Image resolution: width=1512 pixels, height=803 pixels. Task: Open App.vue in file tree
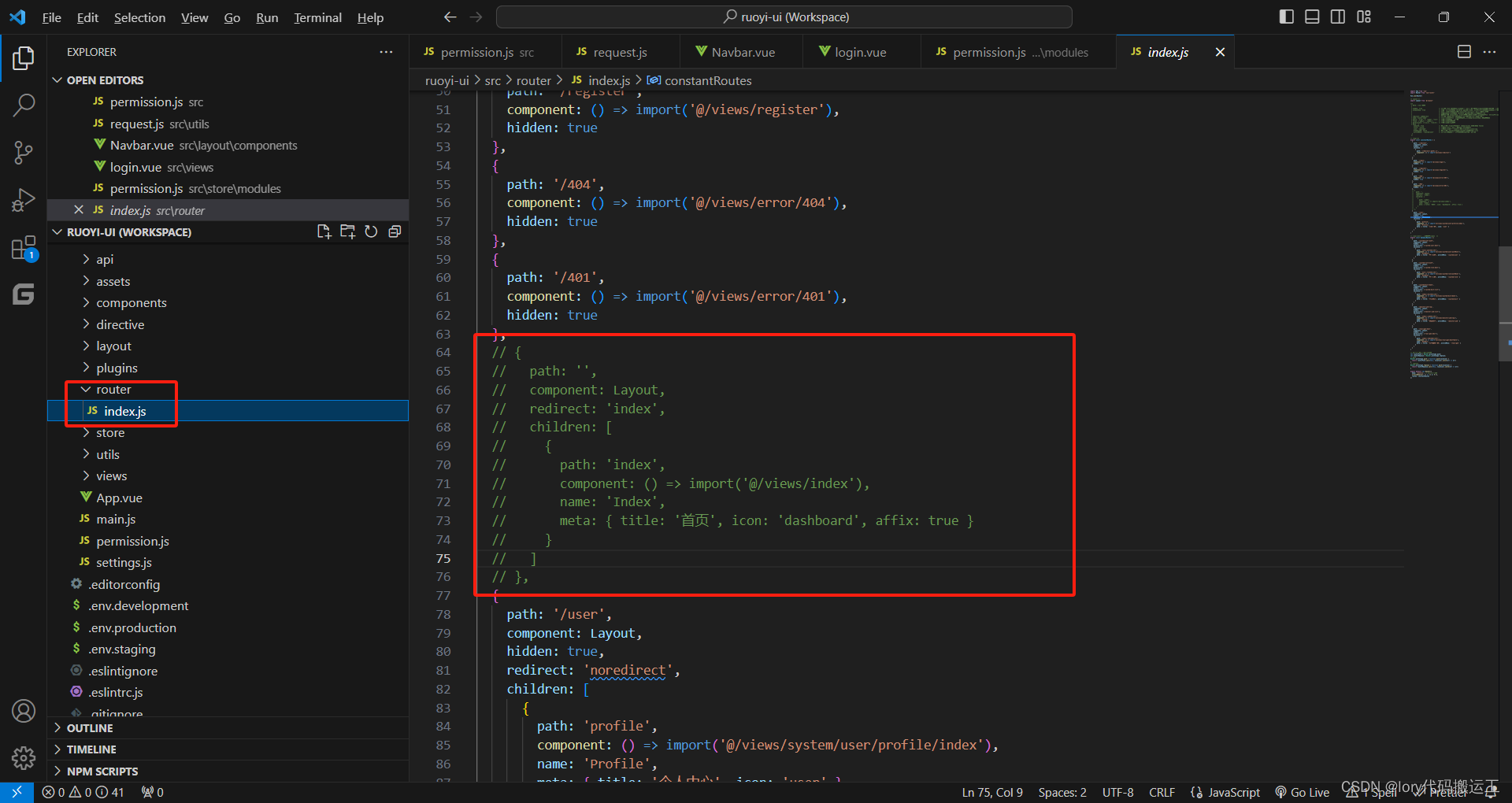pos(119,498)
